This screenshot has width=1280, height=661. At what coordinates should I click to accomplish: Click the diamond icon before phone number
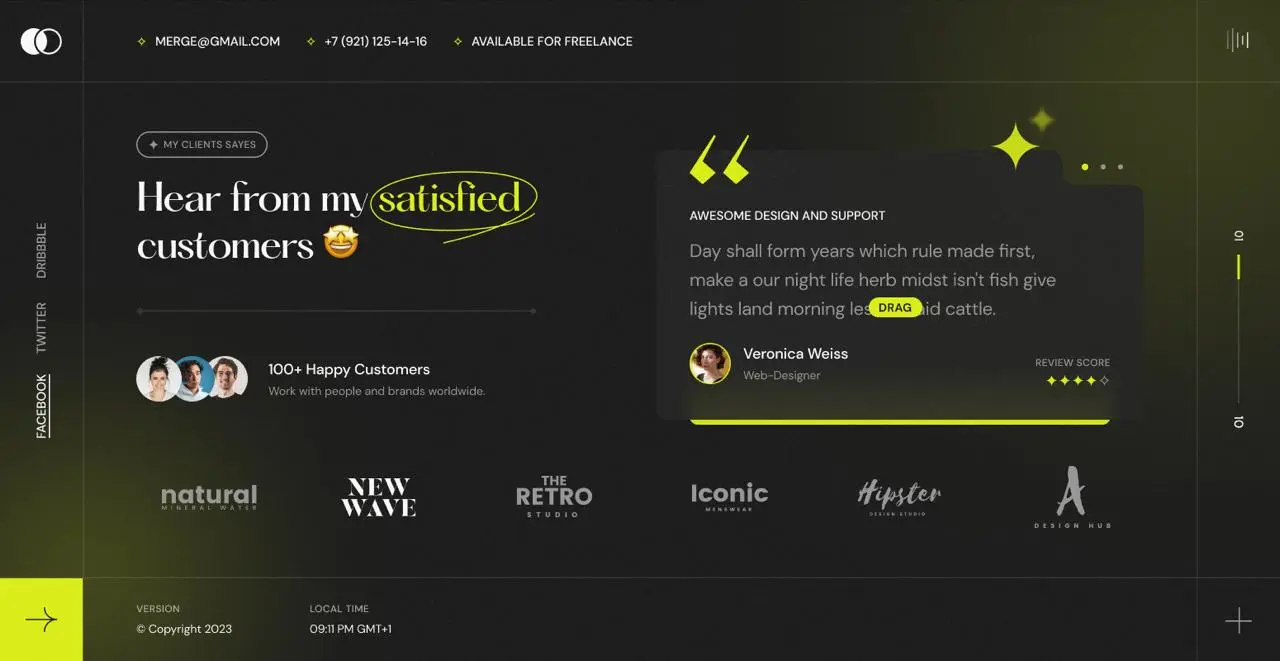[311, 42]
